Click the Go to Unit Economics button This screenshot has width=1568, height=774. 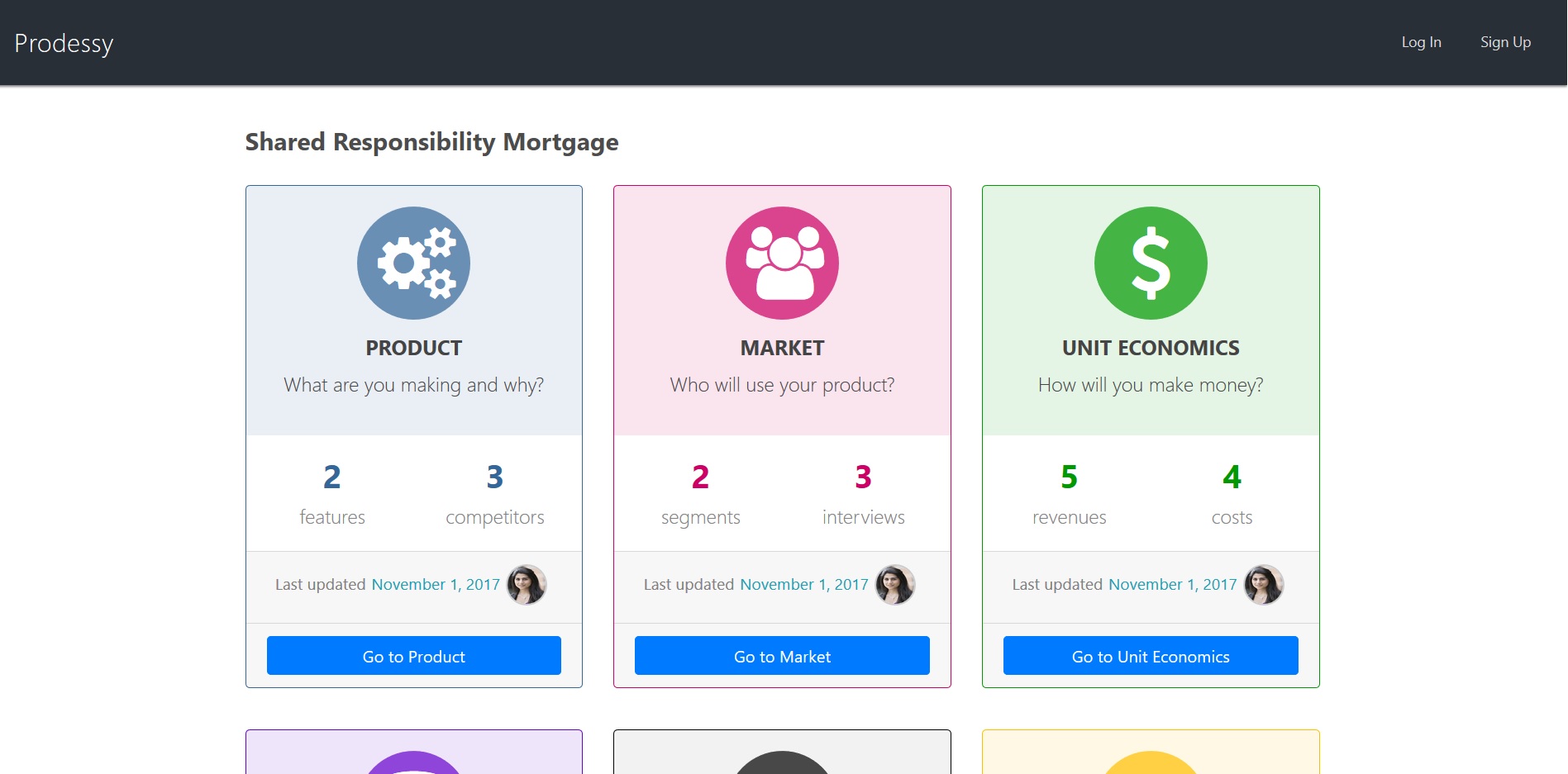(1151, 656)
